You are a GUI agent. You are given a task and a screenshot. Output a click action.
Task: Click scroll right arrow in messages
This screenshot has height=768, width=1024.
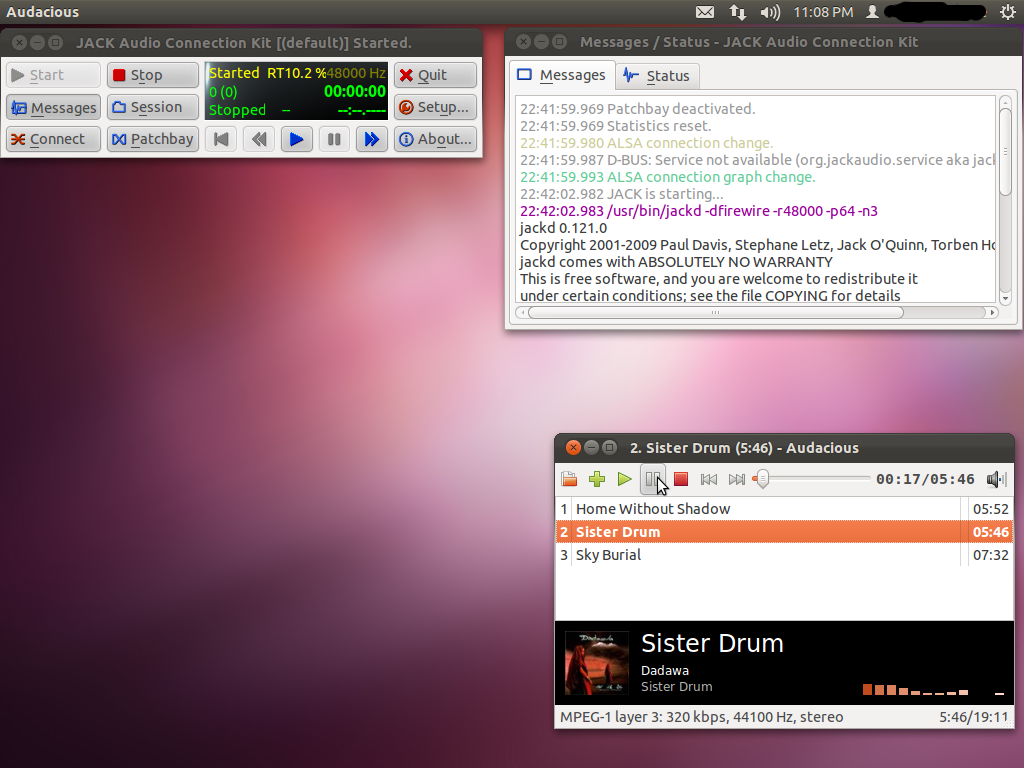click(x=992, y=312)
